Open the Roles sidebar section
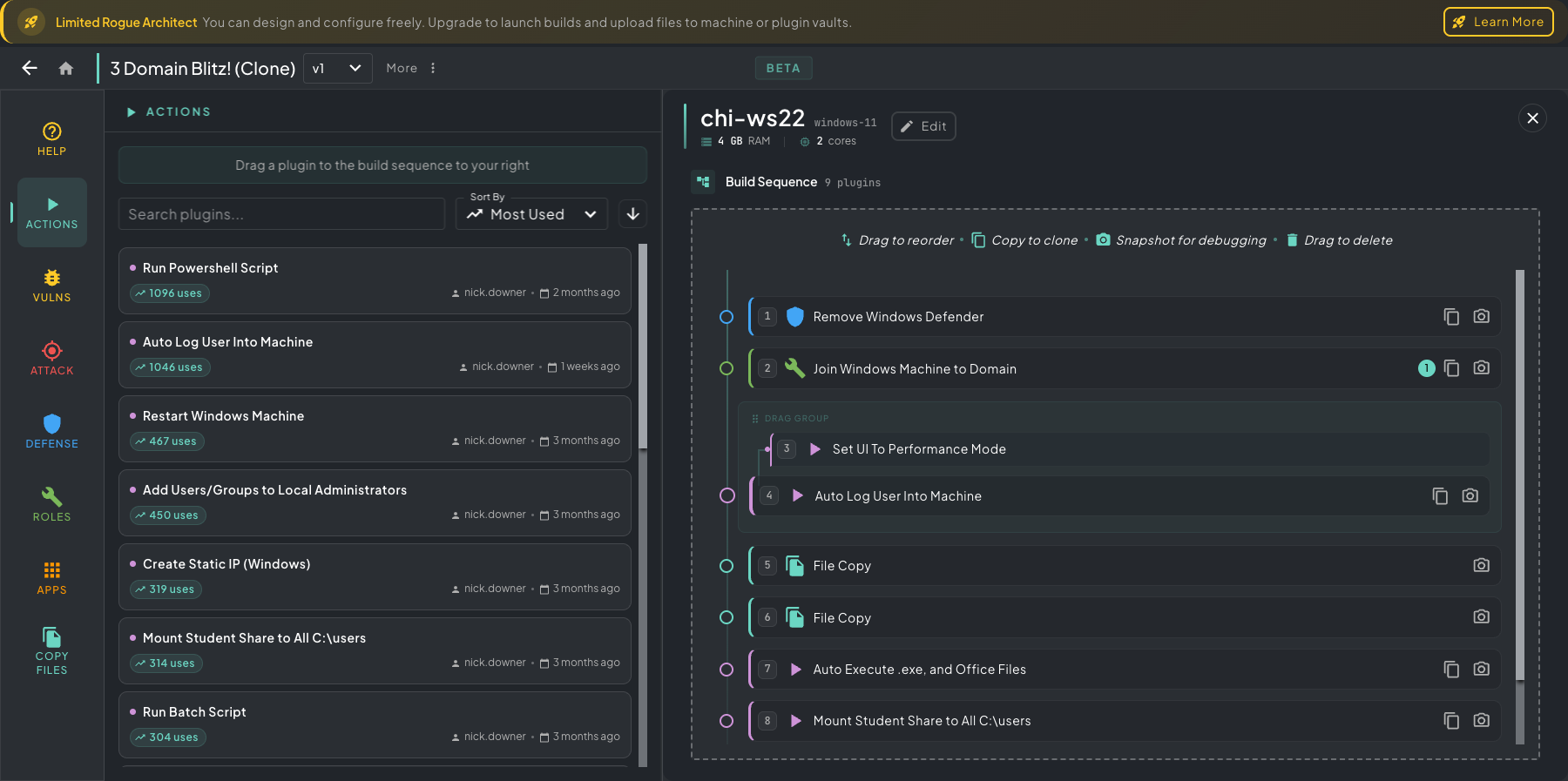The height and width of the screenshot is (781, 1568). [52, 505]
